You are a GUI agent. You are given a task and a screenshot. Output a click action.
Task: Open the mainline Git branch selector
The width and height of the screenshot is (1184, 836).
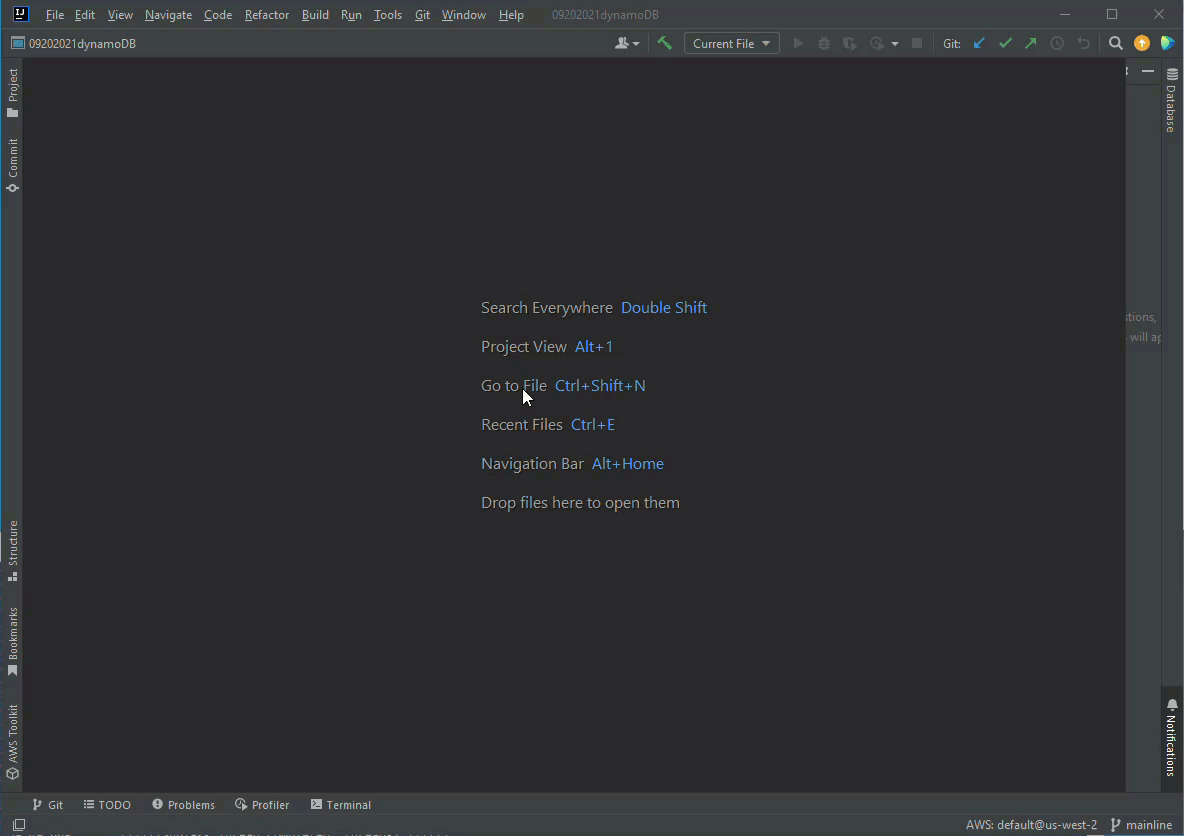(1141, 825)
